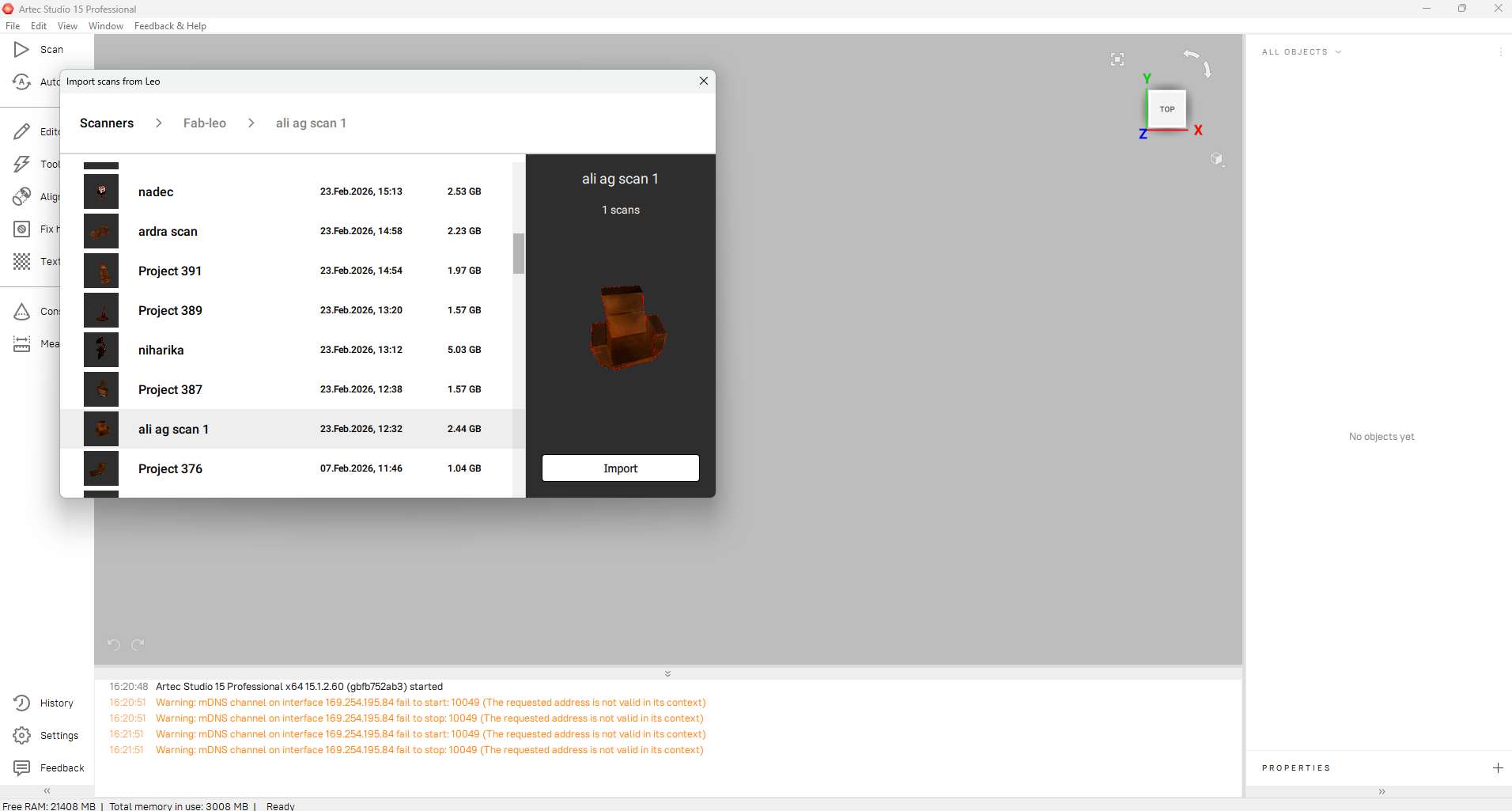Select ali ag scan 1 in list

click(286, 429)
